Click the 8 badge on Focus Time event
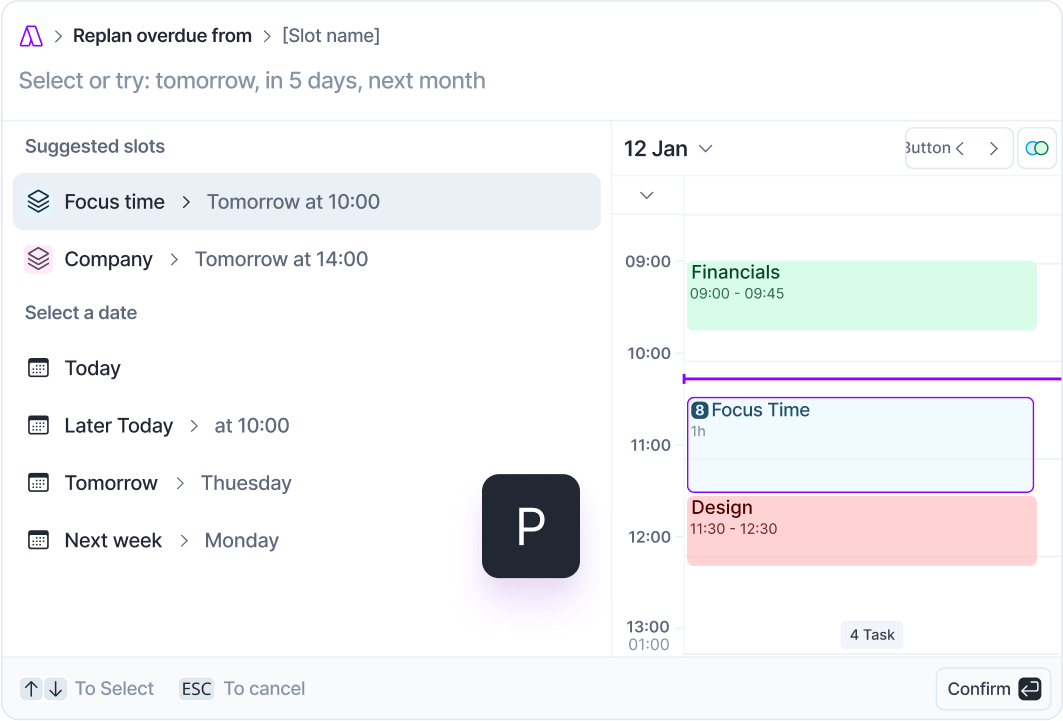This screenshot has width=1063, height=721. coord(699,409)
